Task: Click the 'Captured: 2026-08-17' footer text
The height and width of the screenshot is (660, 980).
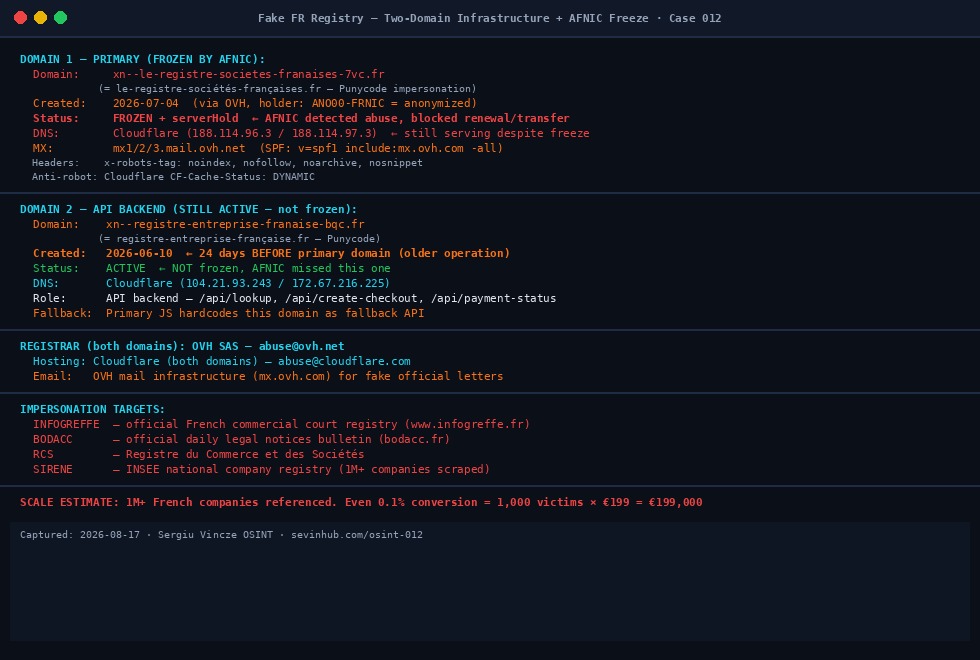Action: tap(80, 535)
